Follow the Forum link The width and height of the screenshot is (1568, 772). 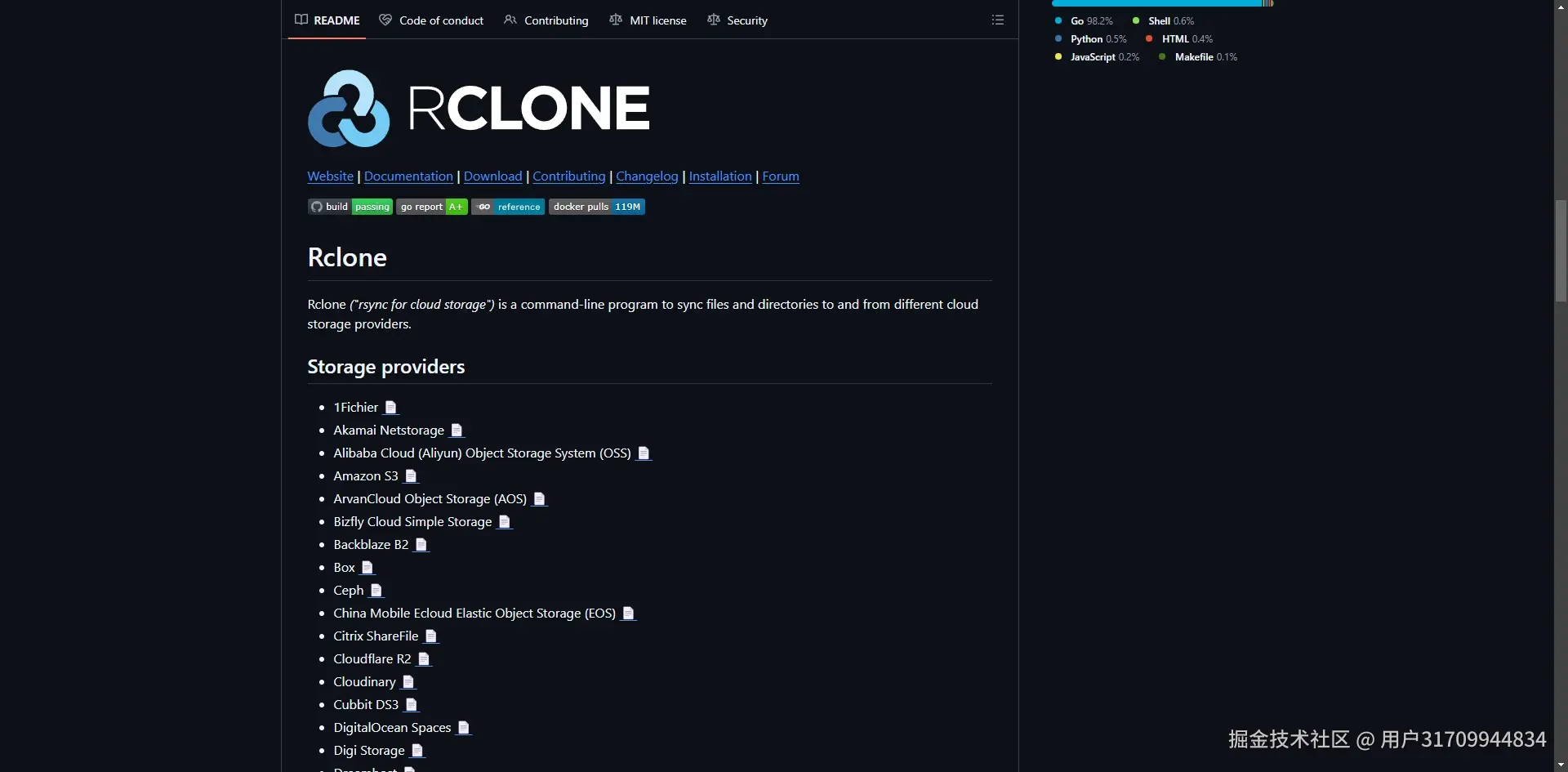click(x=781, y=176)
